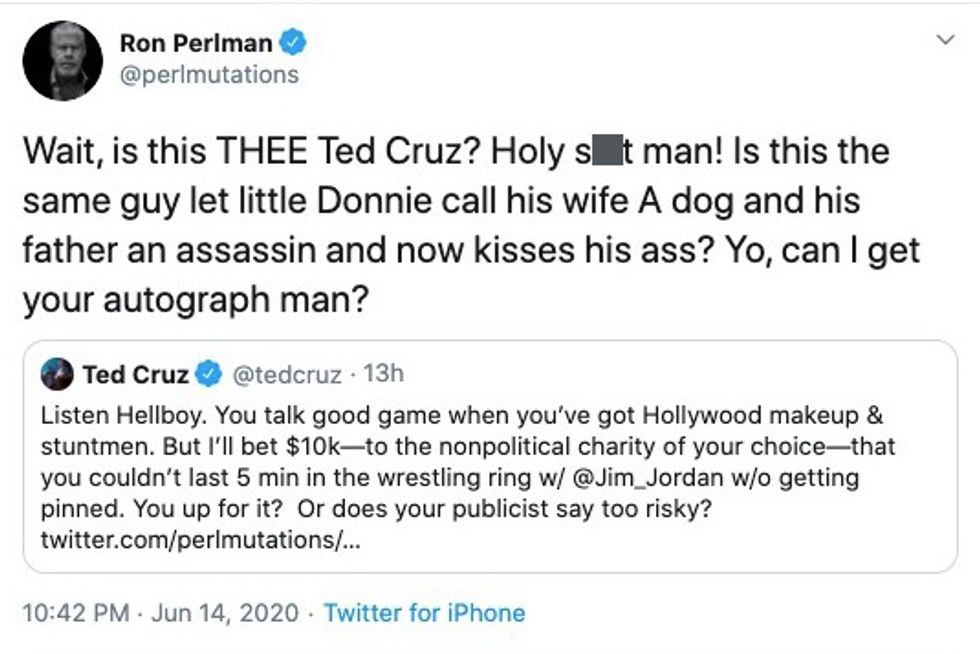Click the verified badge beside Ron Perlman

tap(292, 42)
